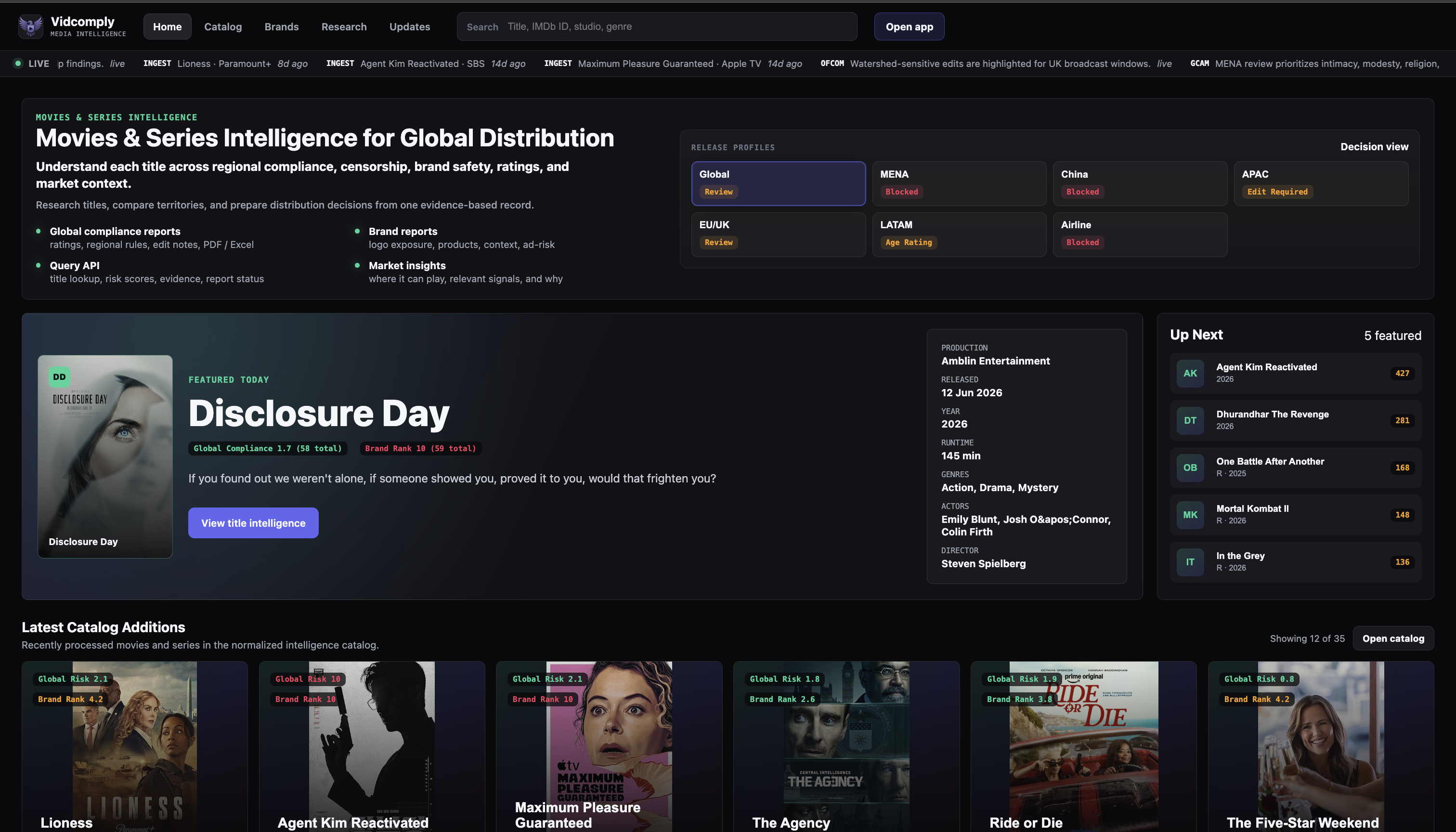
Task: Select the Global release profile
Action: pos(778,183)
